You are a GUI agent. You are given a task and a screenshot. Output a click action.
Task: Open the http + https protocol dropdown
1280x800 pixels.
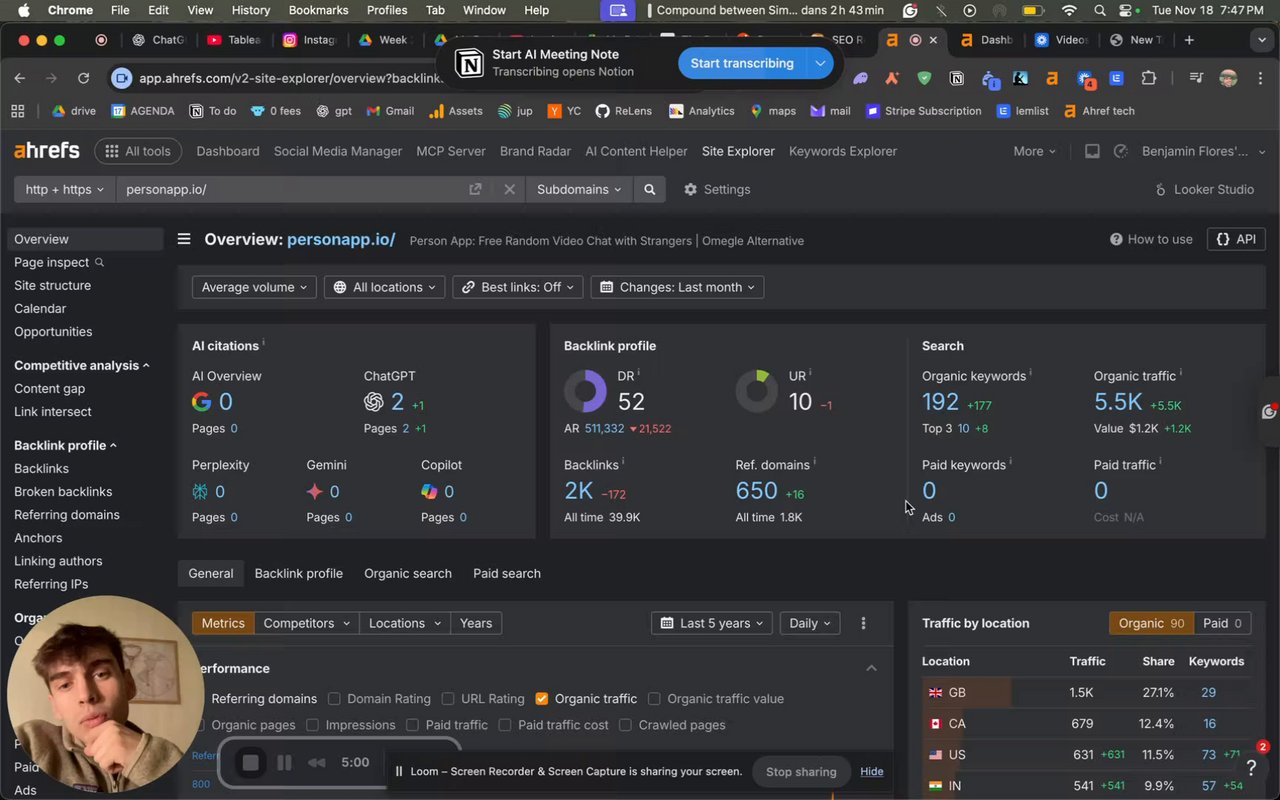point(64,189)
